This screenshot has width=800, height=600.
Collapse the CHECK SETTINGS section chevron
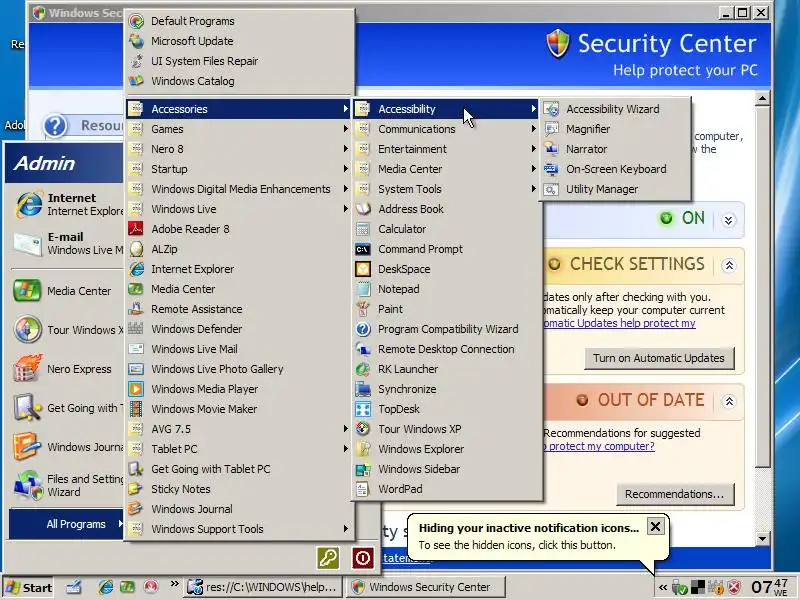[x=729, y=265]
